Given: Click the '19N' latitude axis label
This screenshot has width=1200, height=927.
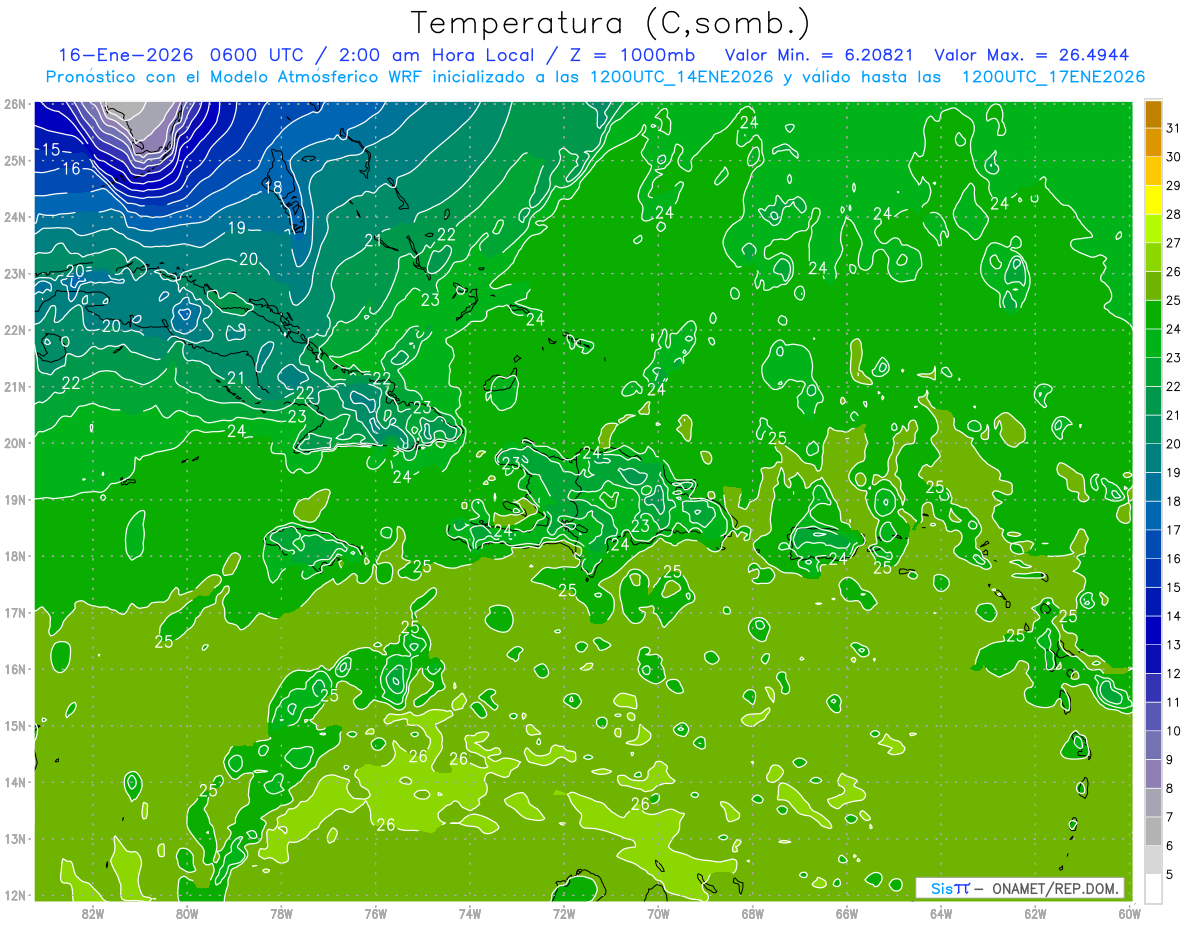Looking at the screenshot, I should pos(15,499).
